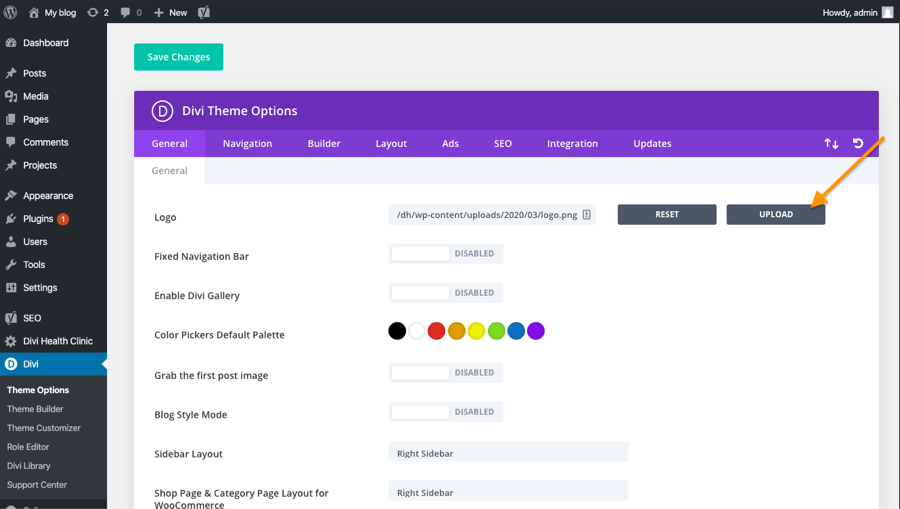Screen dimensions: 900x509
Task: Click the My blog home icon
Action: pos(34,13)
